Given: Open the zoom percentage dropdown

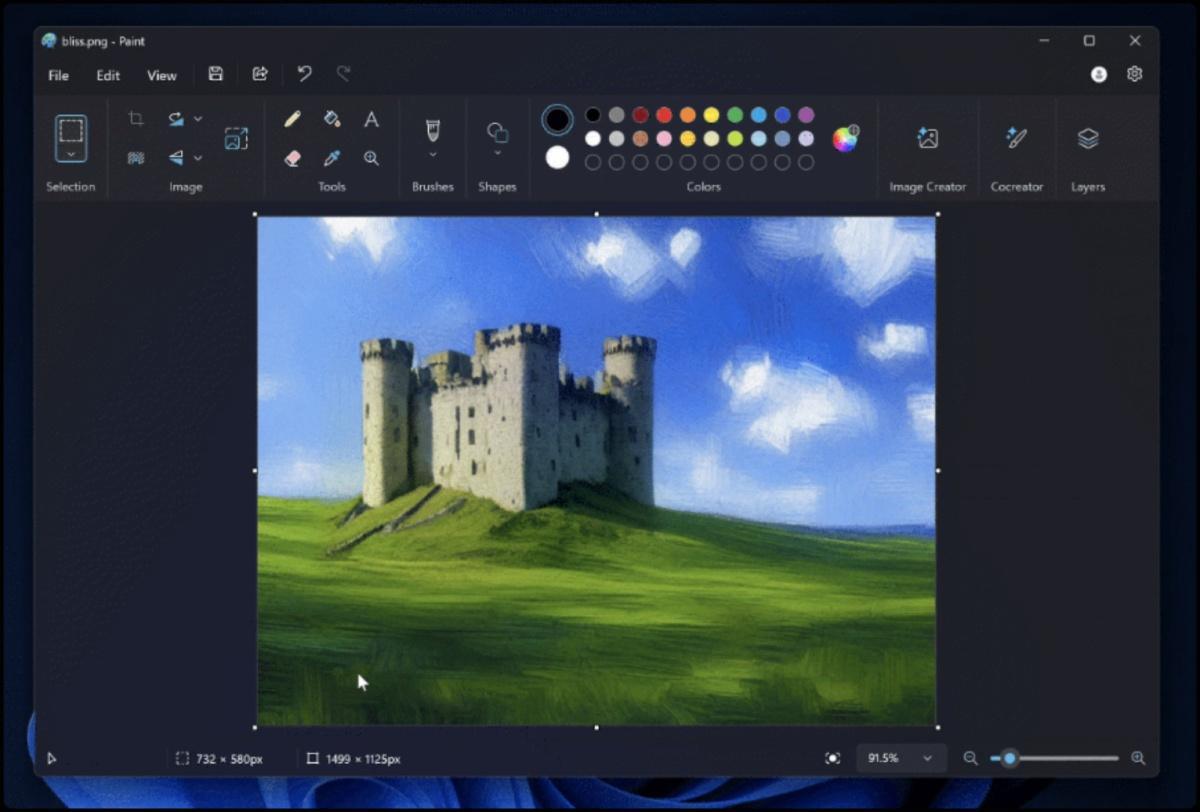Looking at the screenshot, I should click(927, 759).
